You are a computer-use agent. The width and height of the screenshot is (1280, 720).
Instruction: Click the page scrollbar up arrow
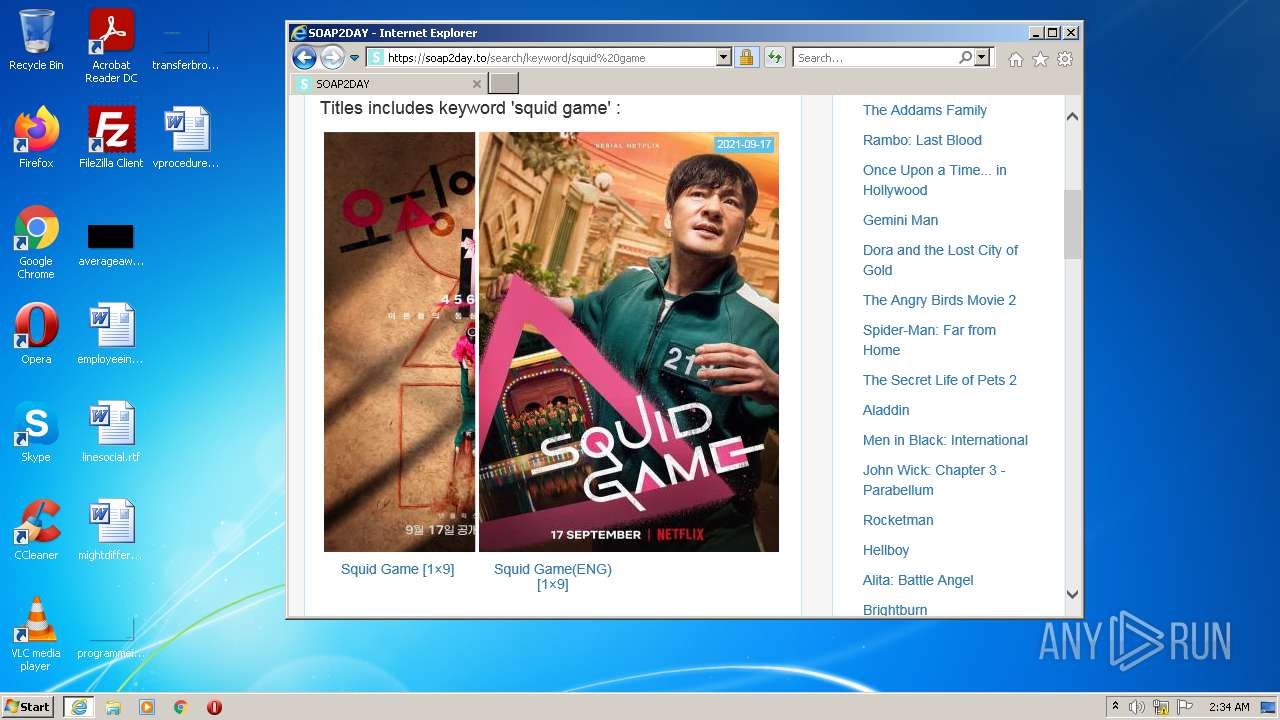1072,116
